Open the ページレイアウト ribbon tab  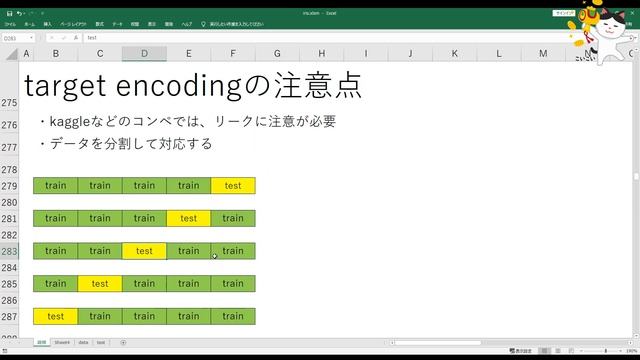[73, 24]
